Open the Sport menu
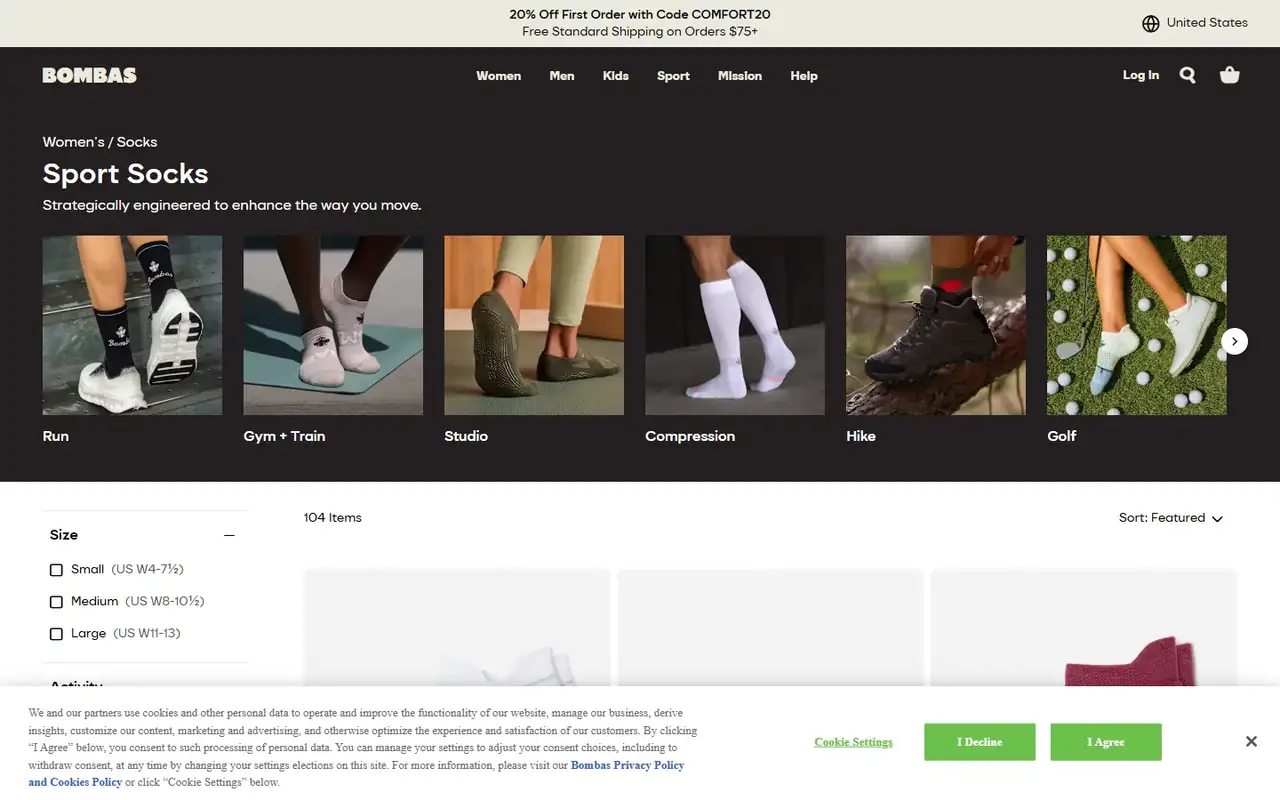The width and height of the screenshot is (1280, 800). pyautogui.click(x=673, y=76)
